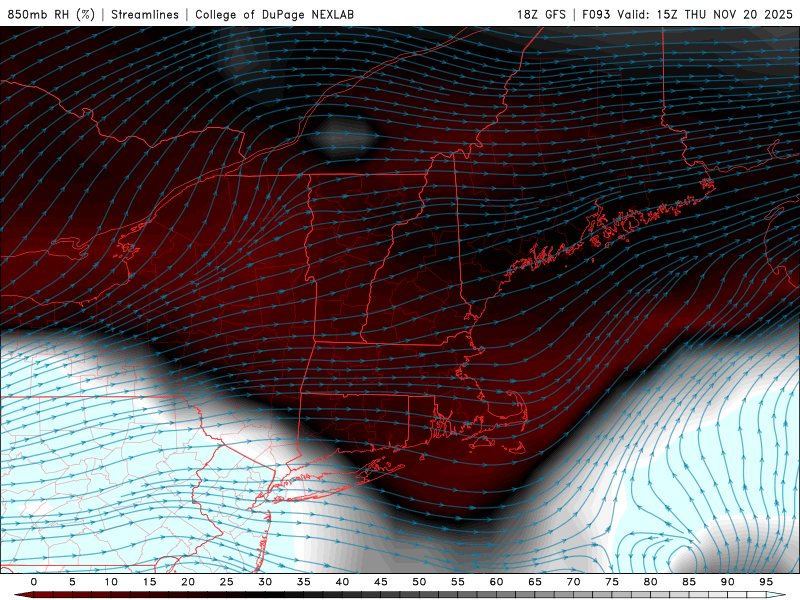Viewport: 800px width, 600px height.
Task: Pick the "75" humidity legend value
Action: click(x=612, y=582)
